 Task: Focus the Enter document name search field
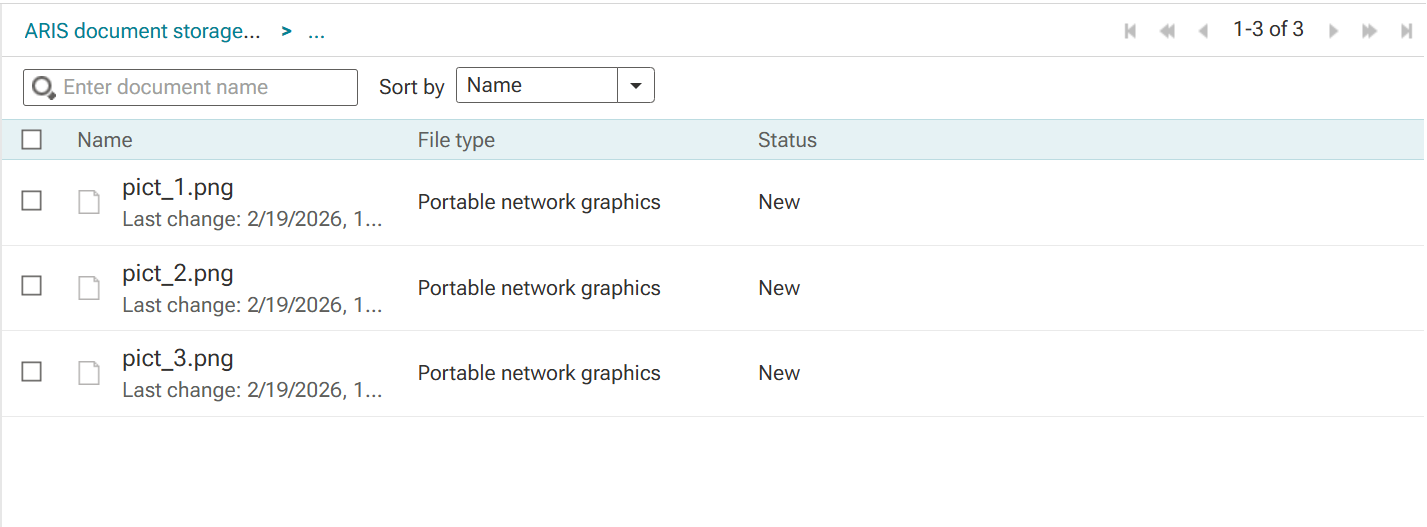(205, 88)
